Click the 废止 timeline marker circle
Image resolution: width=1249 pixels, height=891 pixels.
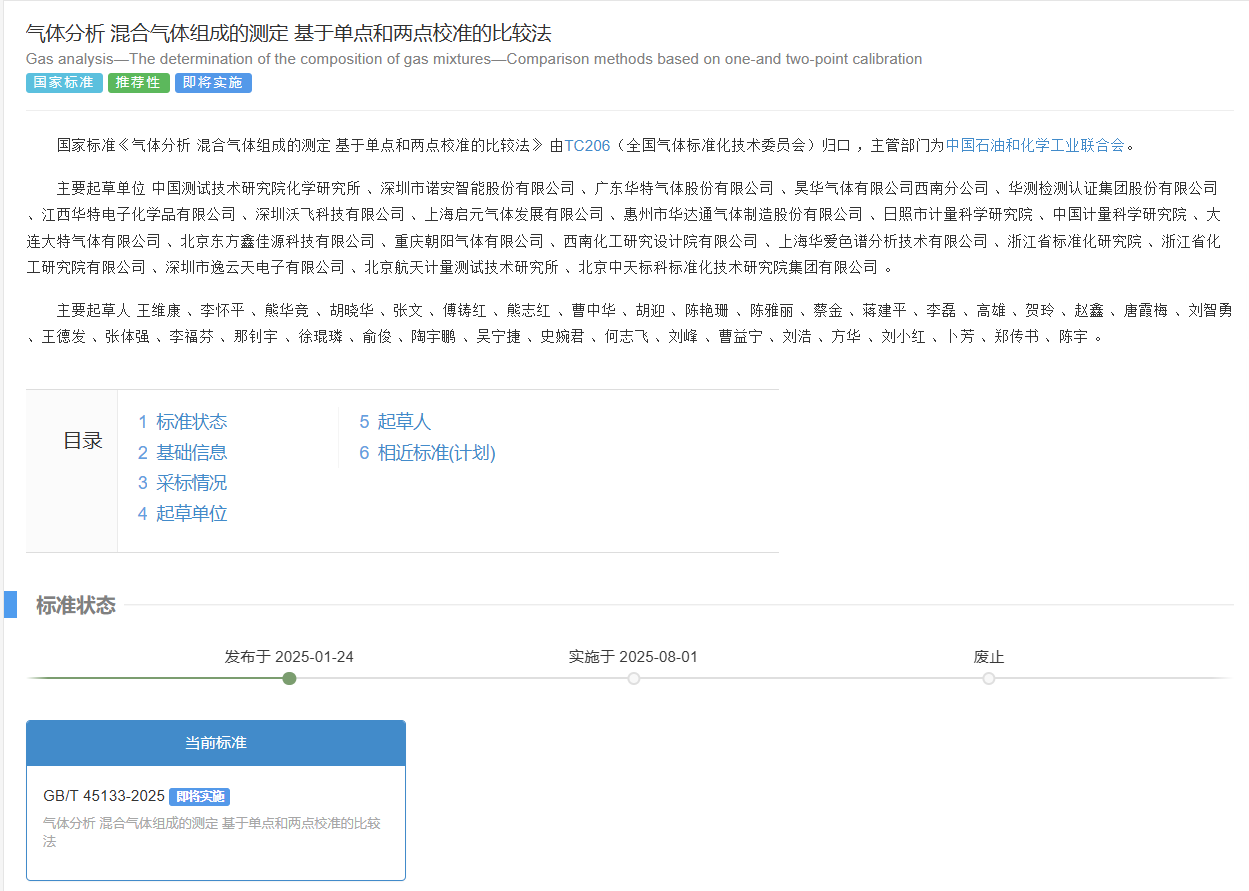[988, 679]
